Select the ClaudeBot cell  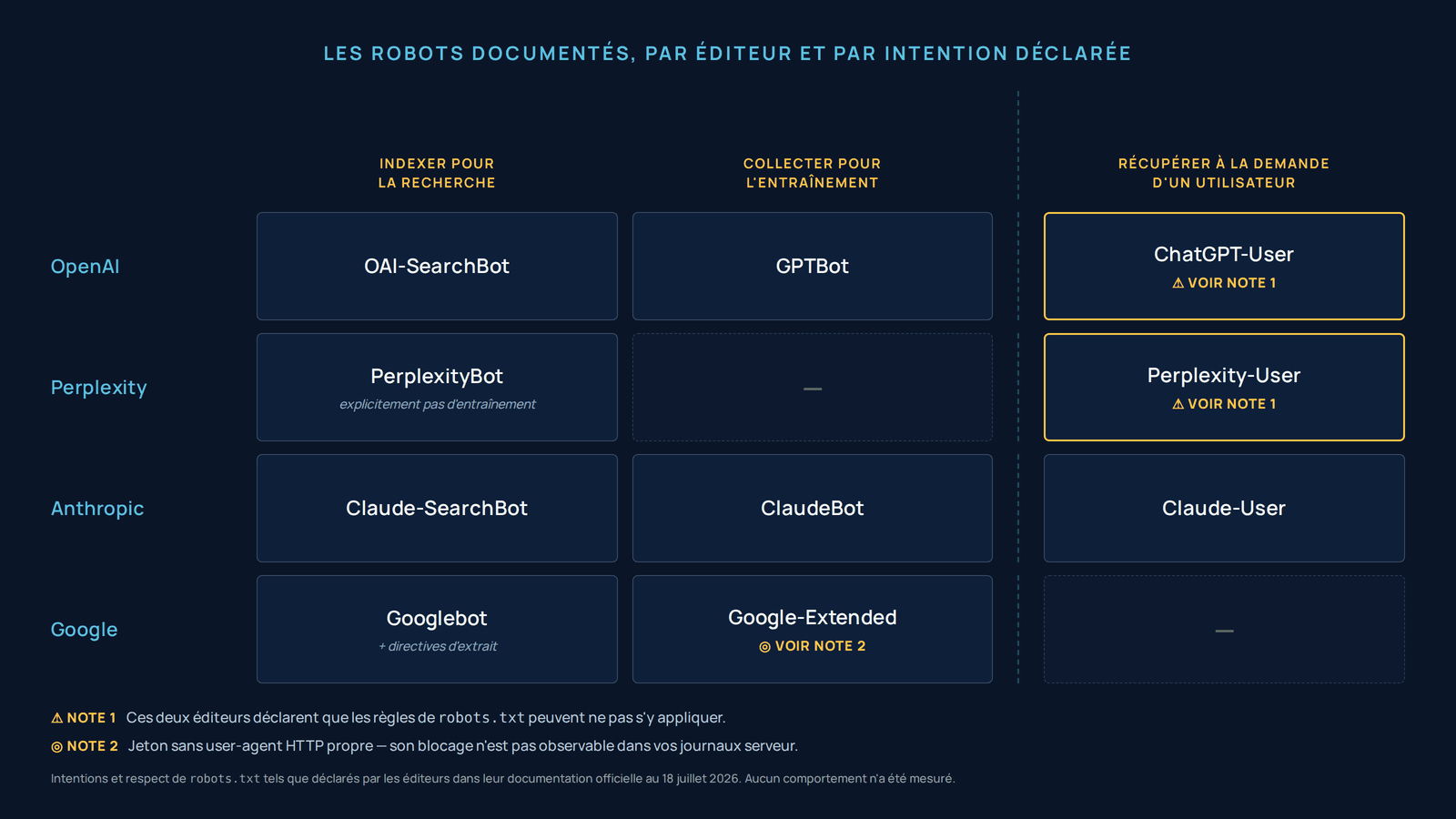point(813,508)
